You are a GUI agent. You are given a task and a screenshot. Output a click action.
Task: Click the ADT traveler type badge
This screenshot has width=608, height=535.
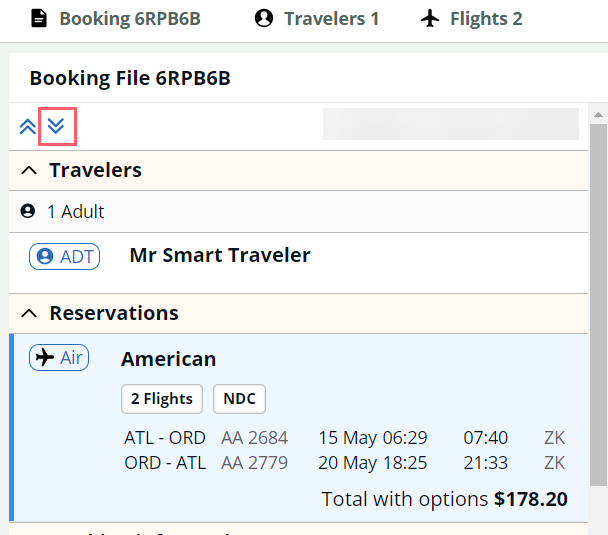click(x=64, y=256)
